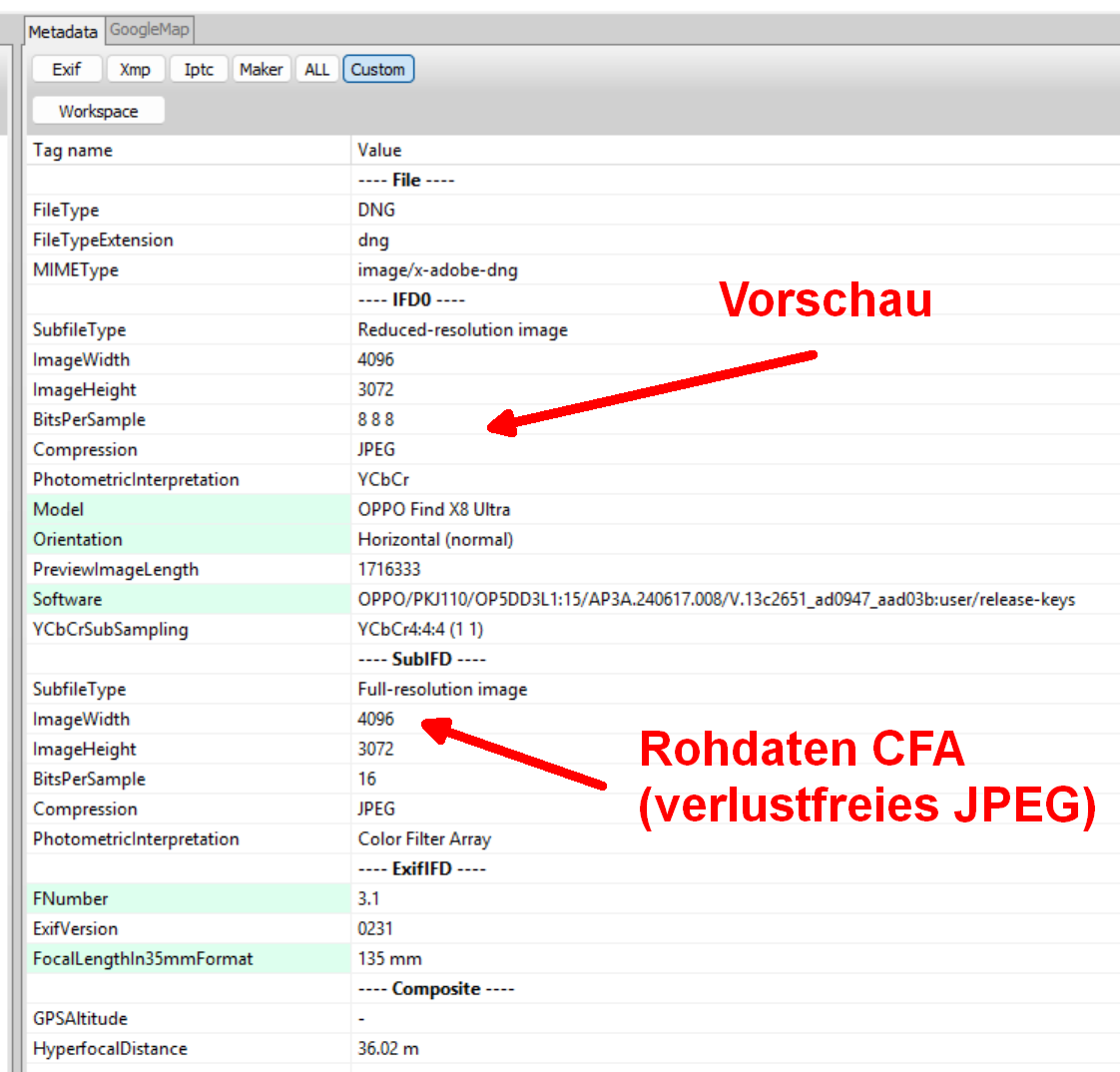This screenshot has width=1120, height=1072.
Task: Open the GoogleMap tab
Action: pos(149,30)
